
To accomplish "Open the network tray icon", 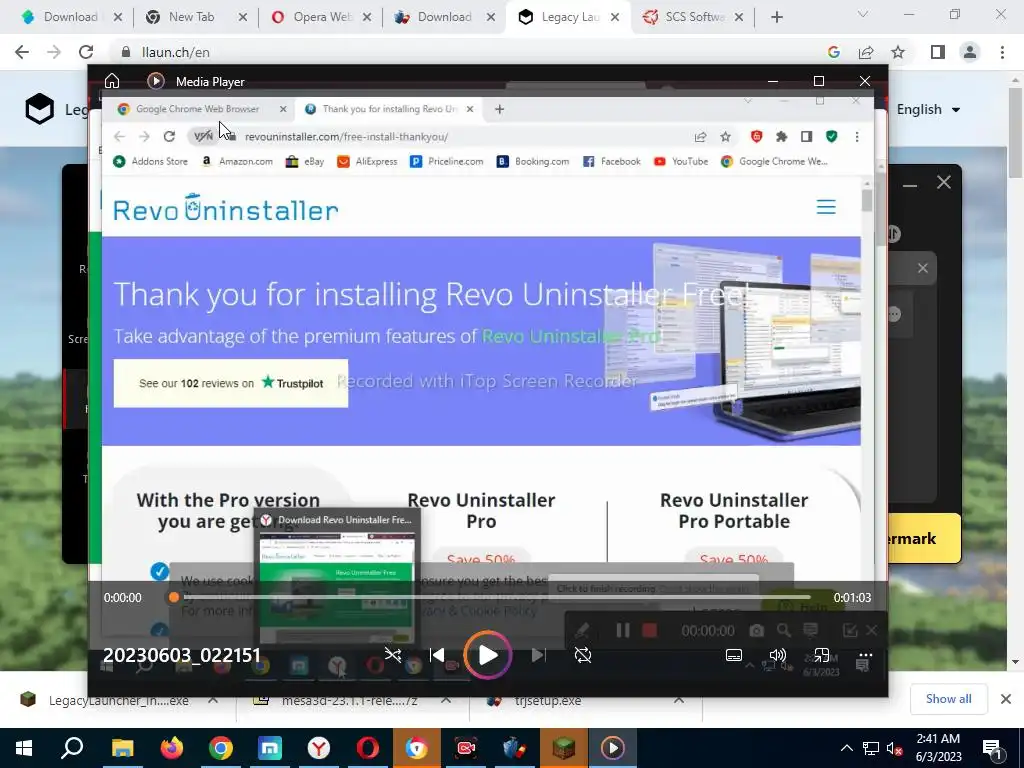I will click(x=871, y=748).
